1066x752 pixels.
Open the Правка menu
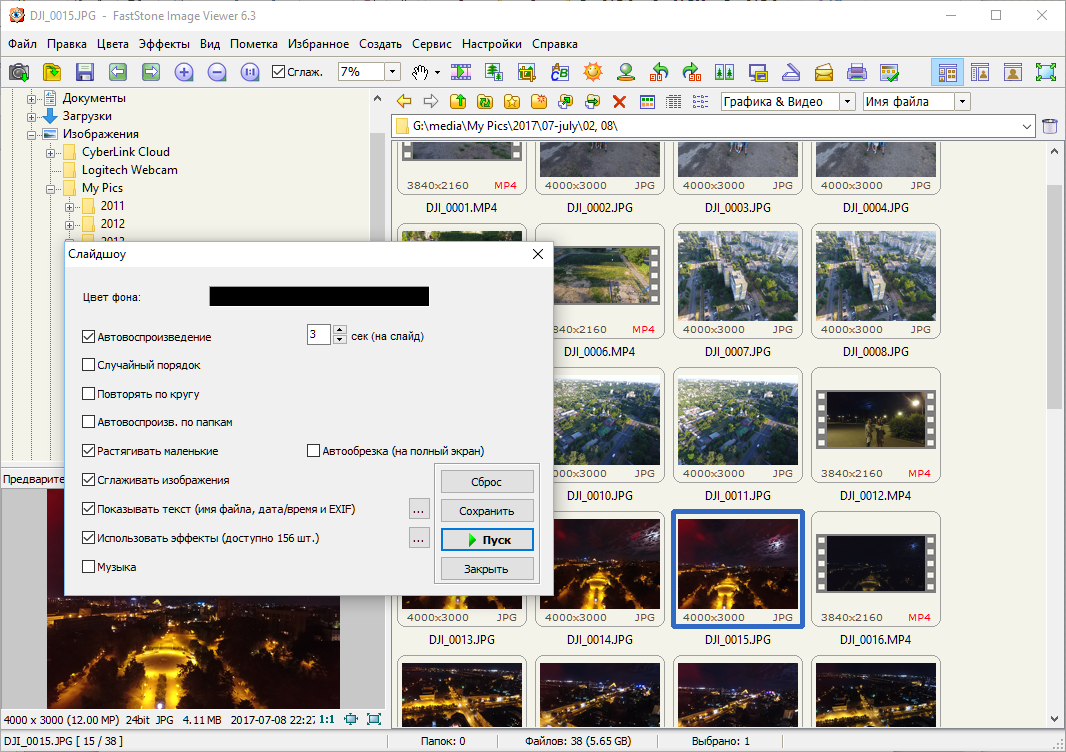click(67, 44)
